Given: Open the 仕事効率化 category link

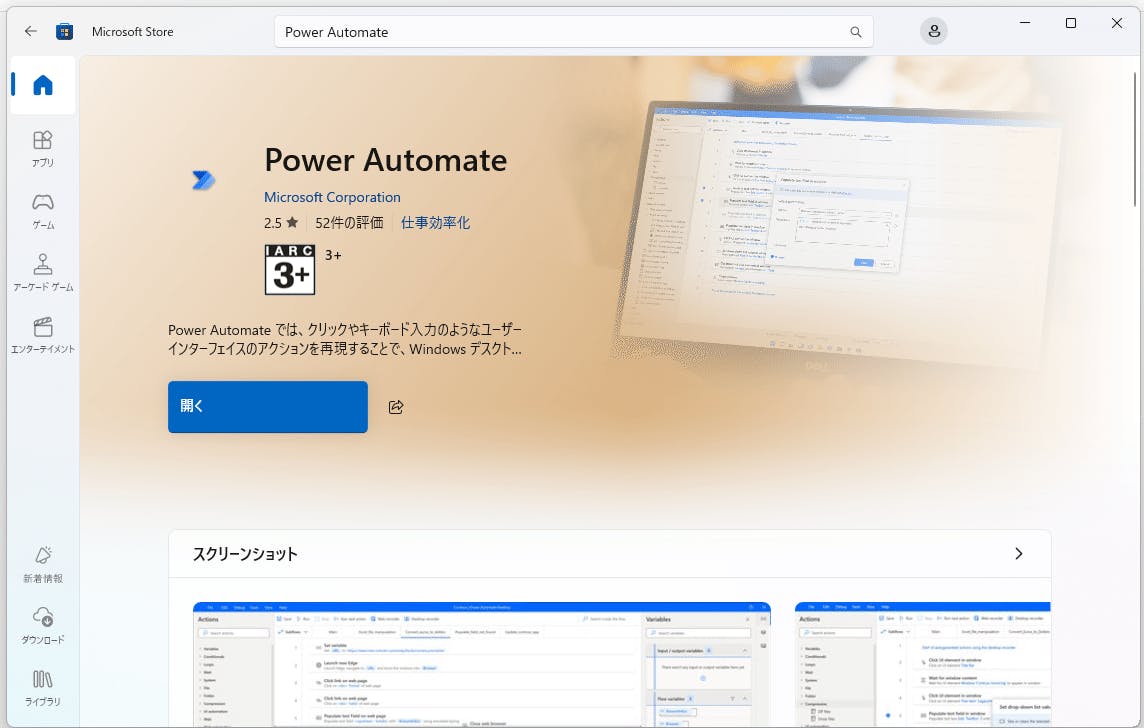Looking at the screenshot, I should (436, 222).
